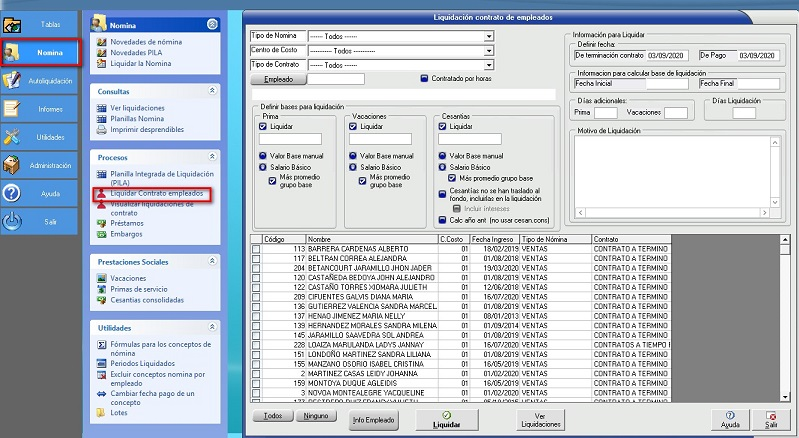Click the Nomina sidebar icon
Screen dimensions: 799x438
click(x=14, y=52)
